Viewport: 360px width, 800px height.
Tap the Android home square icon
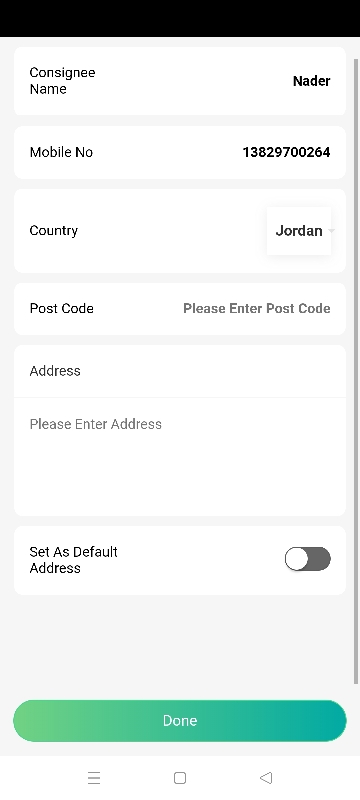coord(179,778)
